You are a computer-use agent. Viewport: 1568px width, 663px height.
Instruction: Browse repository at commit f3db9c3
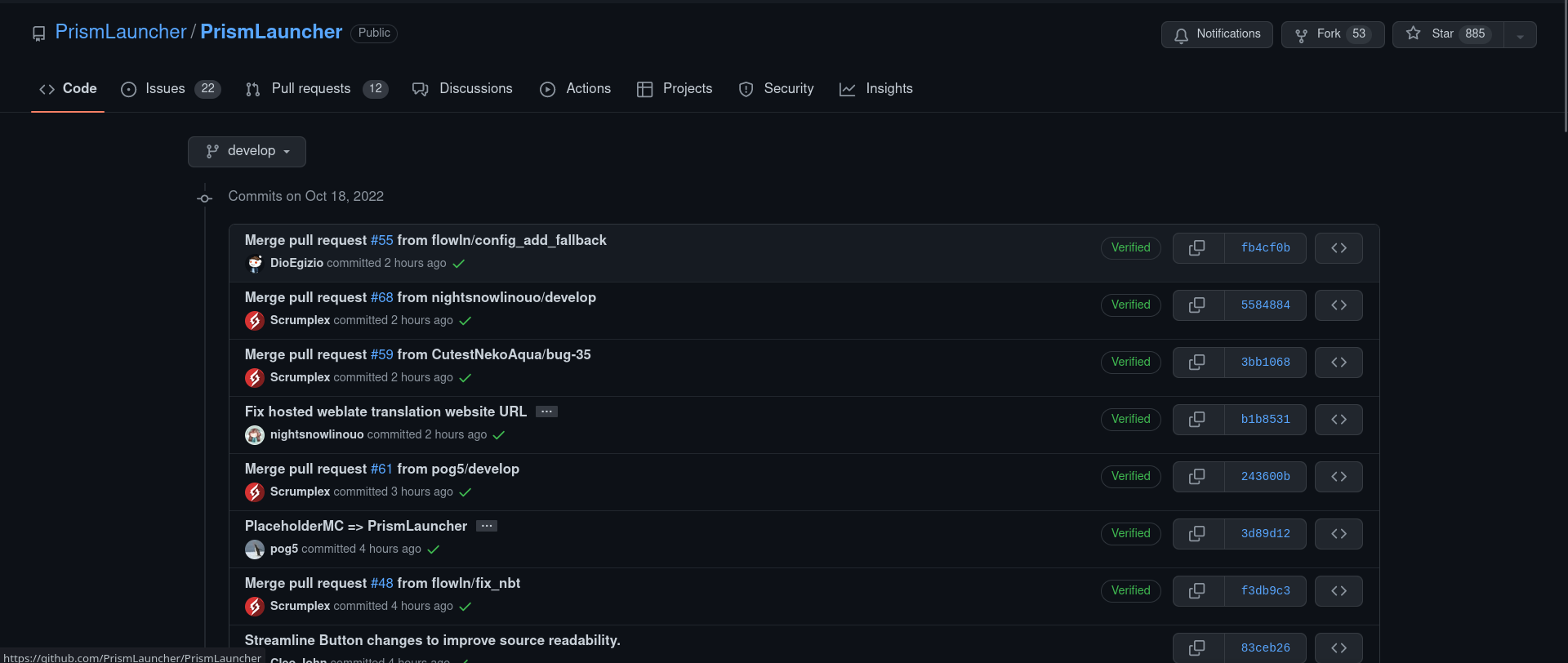pos(1339,591)
